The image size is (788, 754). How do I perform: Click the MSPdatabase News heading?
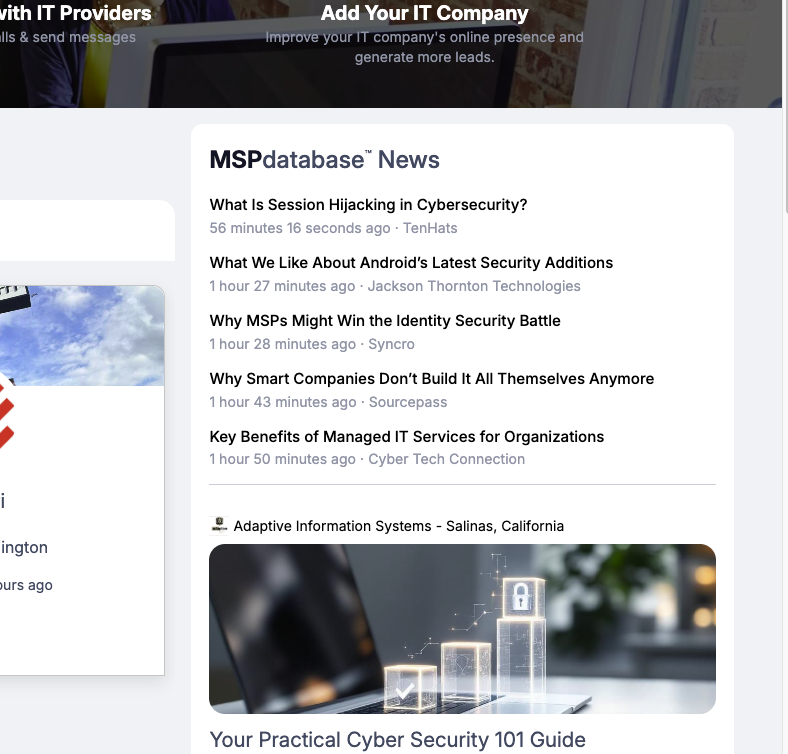pos(325,160)
